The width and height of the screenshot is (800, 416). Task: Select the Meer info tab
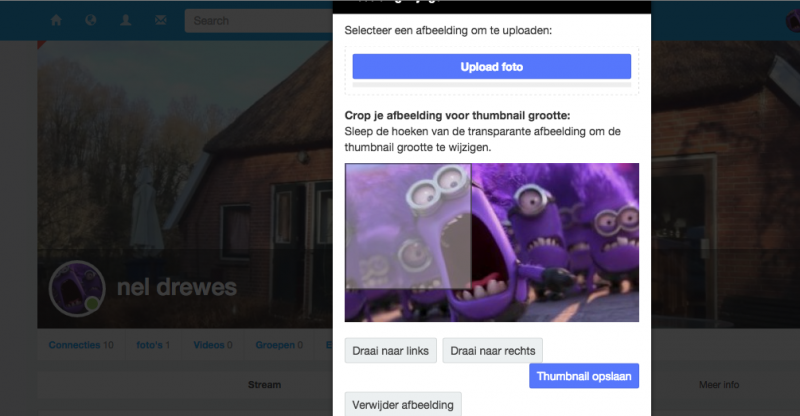point(719,385)
